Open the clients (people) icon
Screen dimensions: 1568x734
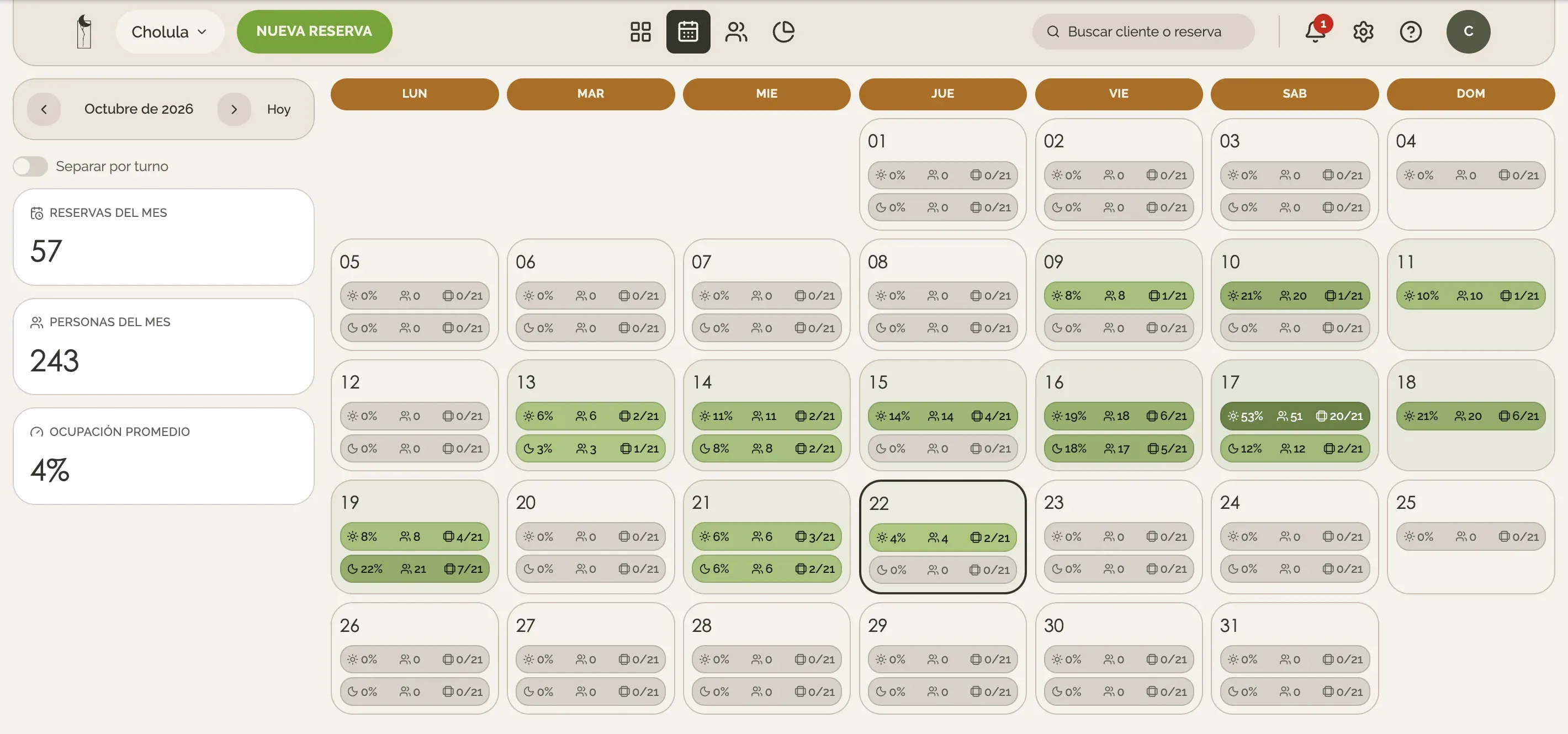point(736,31)
